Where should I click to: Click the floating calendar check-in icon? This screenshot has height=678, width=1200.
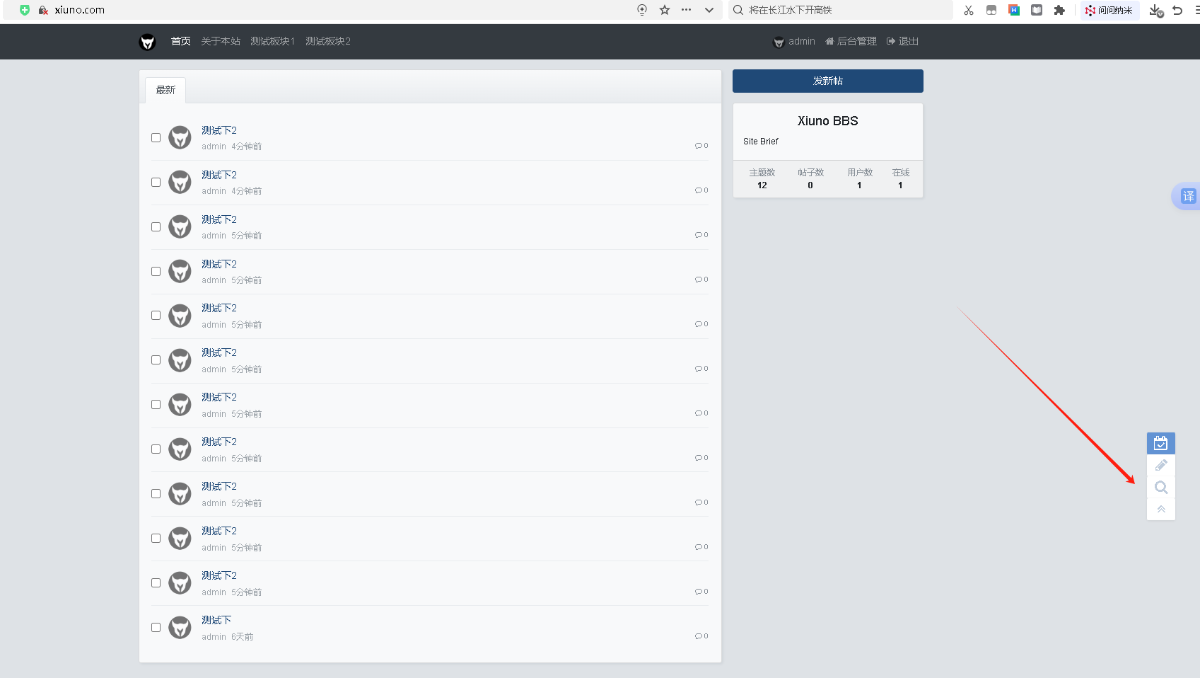(x=1160, y=443)
